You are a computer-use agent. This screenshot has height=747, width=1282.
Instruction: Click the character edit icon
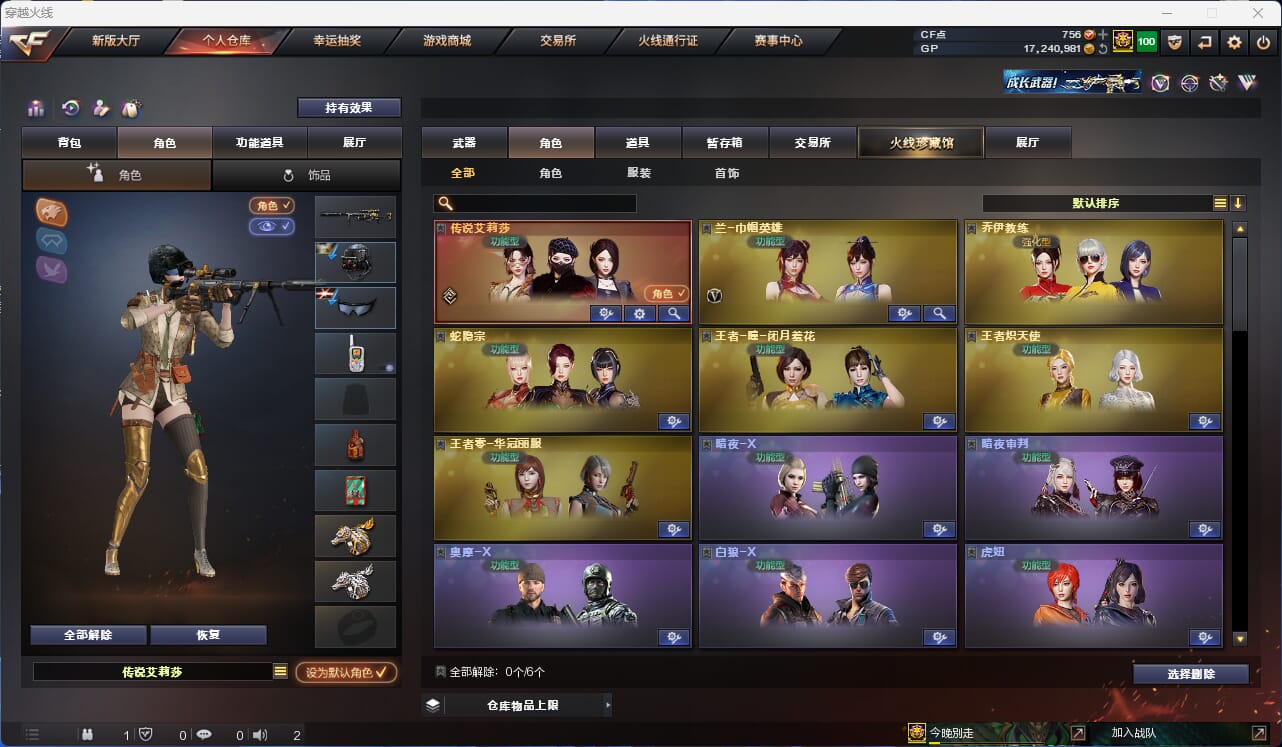coord(100,108)
